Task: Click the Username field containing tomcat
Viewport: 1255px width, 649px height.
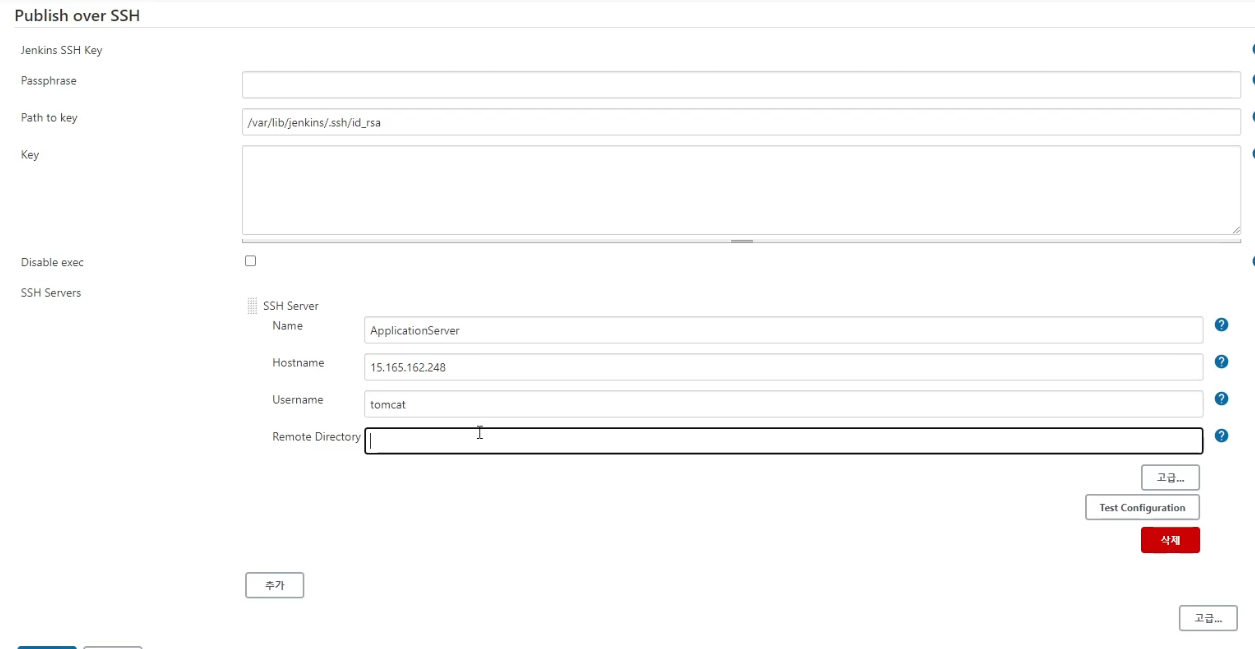Action: [x=783, y=404]
